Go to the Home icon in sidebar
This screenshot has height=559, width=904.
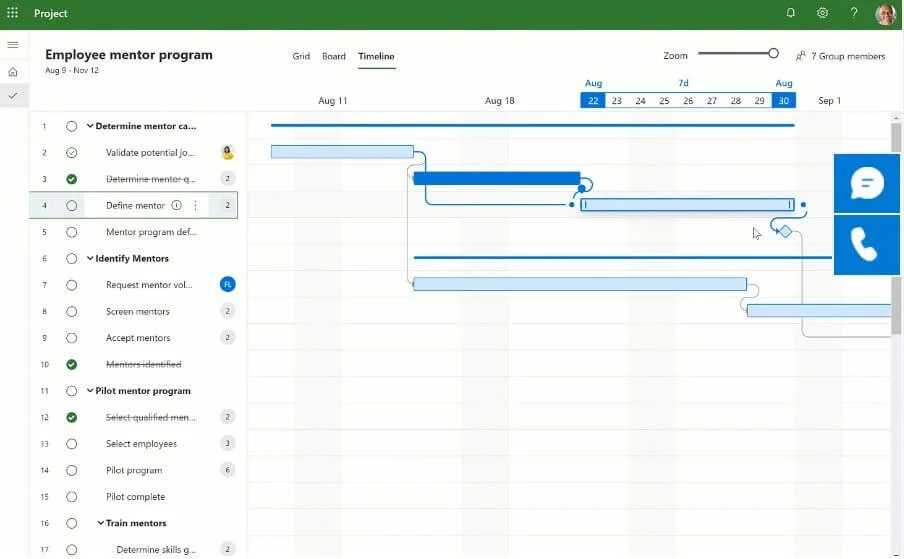(13, 72)
